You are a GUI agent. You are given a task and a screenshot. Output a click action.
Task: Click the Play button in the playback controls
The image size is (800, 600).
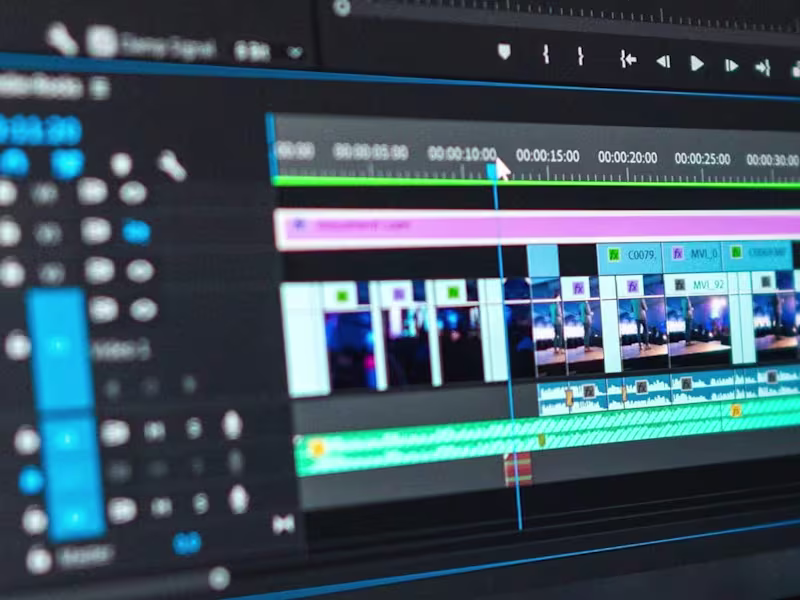pyautogui.click(x=696, y=62)
